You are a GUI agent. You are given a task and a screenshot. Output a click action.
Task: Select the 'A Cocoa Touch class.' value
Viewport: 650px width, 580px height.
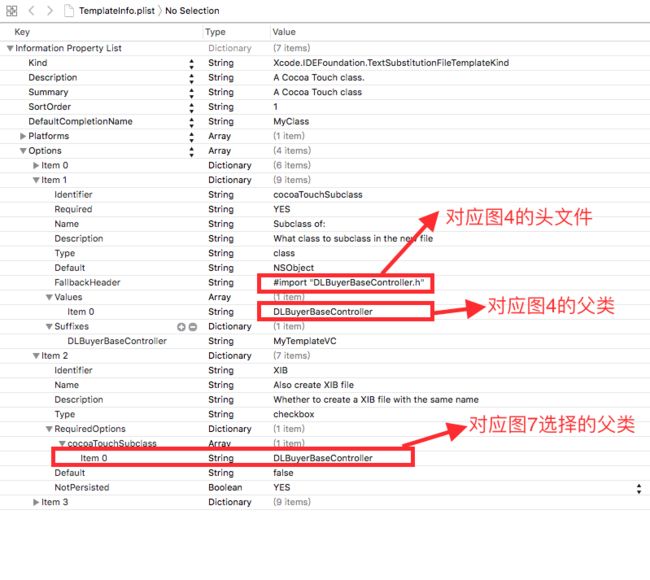pyautogui.click(x=319, y=78)
